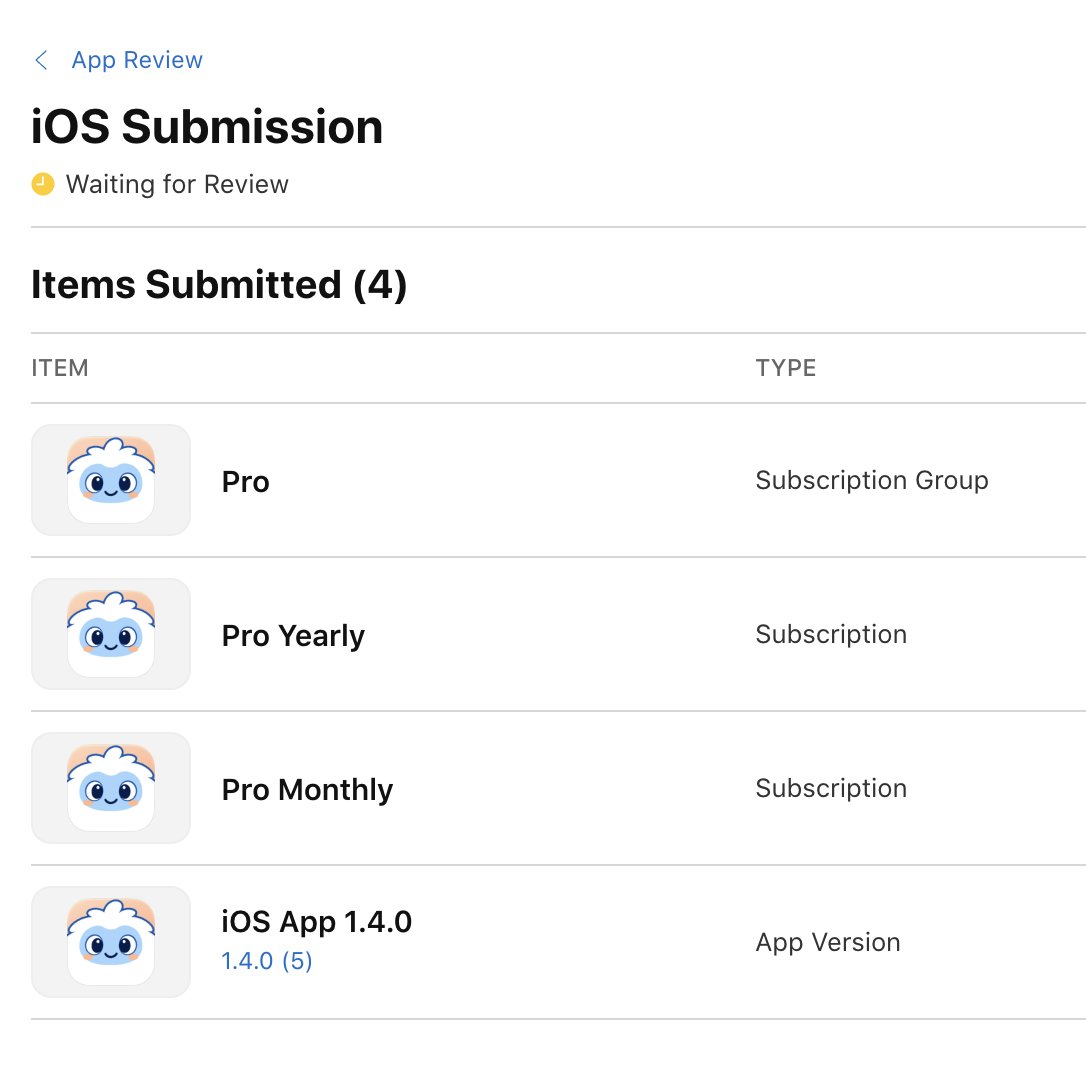The image size is (1086, 1086).
Task: Click the Pro Yearly app icon thumbnail
Action: point(111,634)
